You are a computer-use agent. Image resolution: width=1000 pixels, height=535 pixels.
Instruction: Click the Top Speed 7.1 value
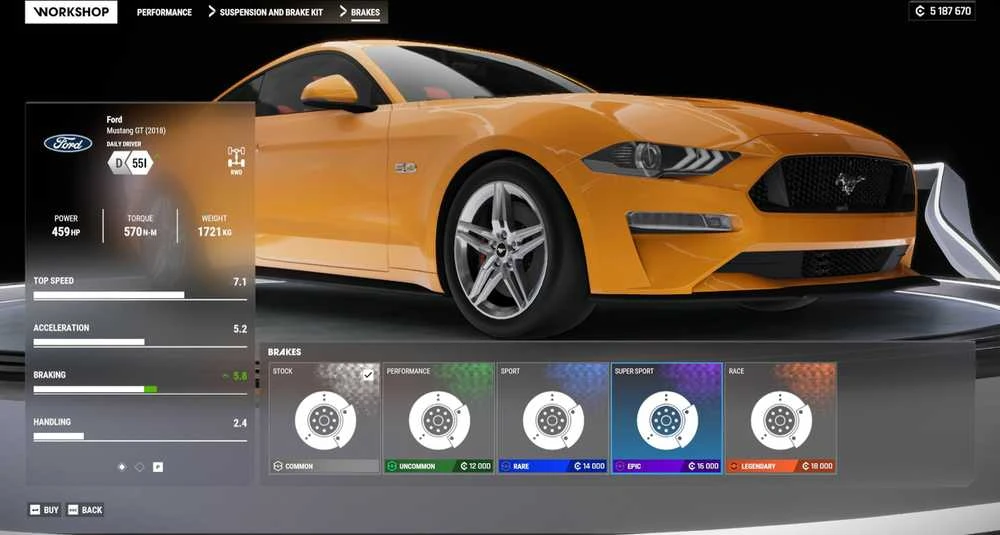coord(240,281)
